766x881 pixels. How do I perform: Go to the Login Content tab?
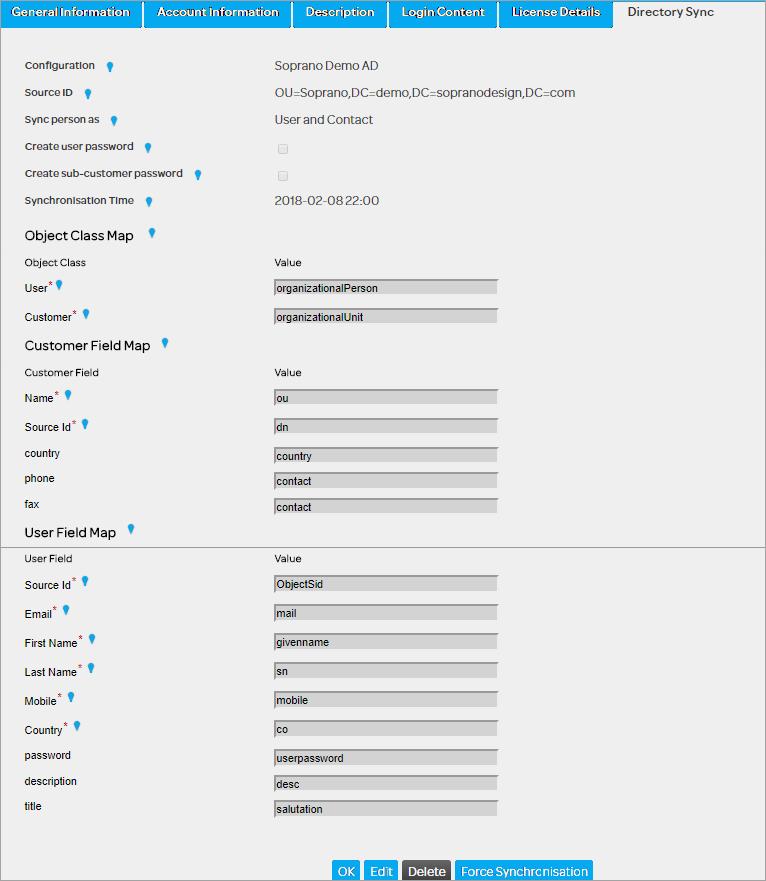point(443,13)
